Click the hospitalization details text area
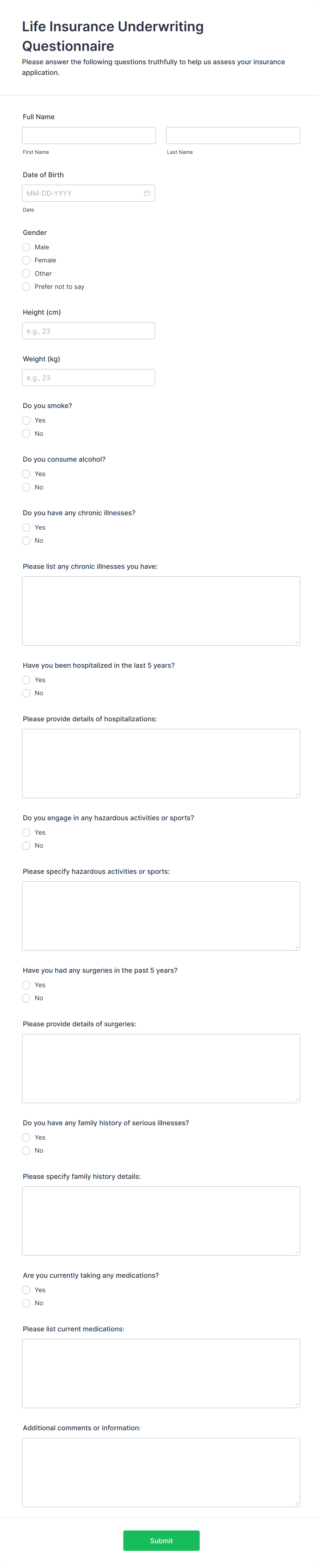This screenshot has width=319, height=1568. (x=161, y=763)
